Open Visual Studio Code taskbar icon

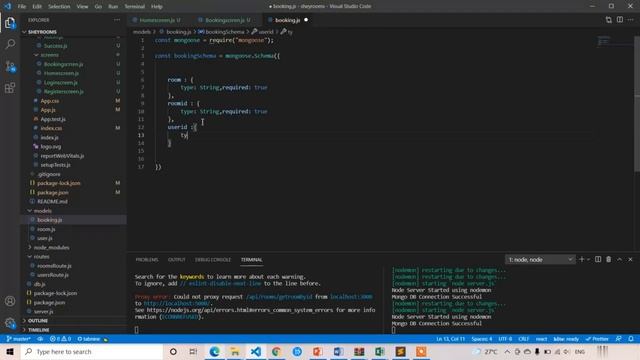coord(256,351)
